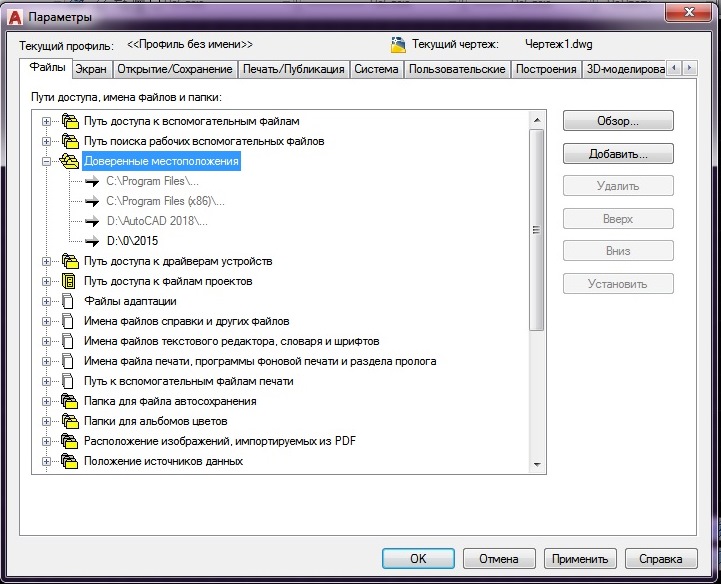Click folder icon beside Доверенные местоположения
721x584 pixels.
[x=69, y=161]
